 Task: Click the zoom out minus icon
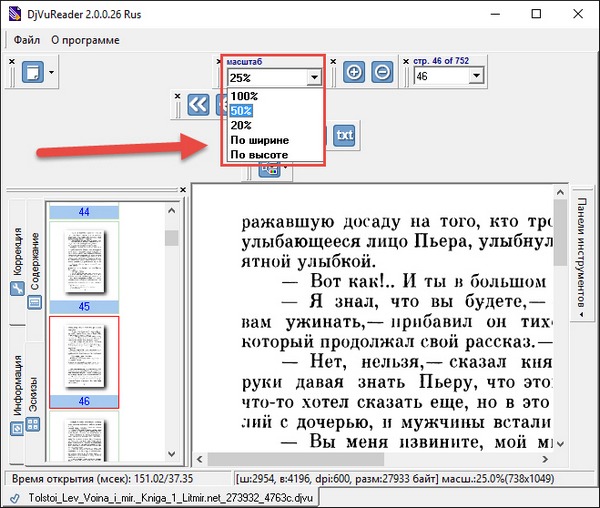(382, 72)
